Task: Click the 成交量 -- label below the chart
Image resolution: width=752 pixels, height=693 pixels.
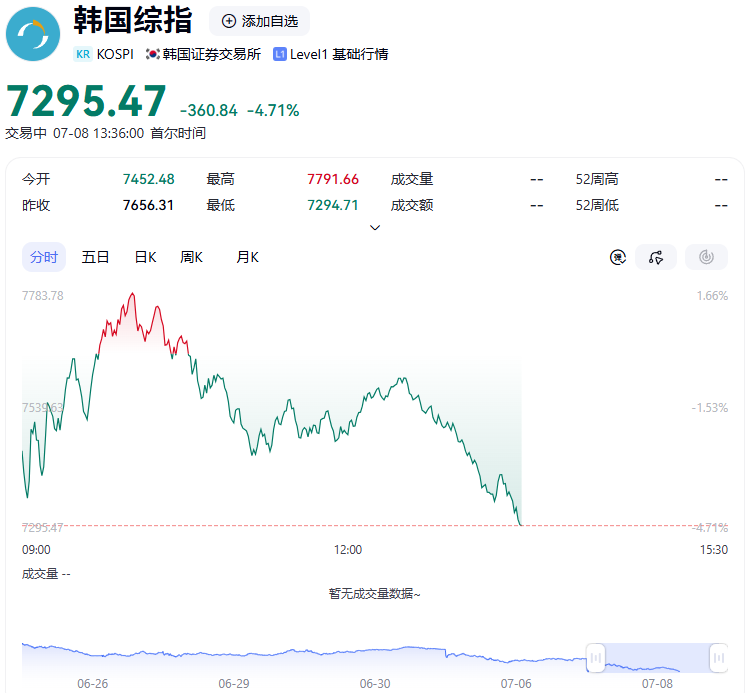Action: (x=46, y=574)
